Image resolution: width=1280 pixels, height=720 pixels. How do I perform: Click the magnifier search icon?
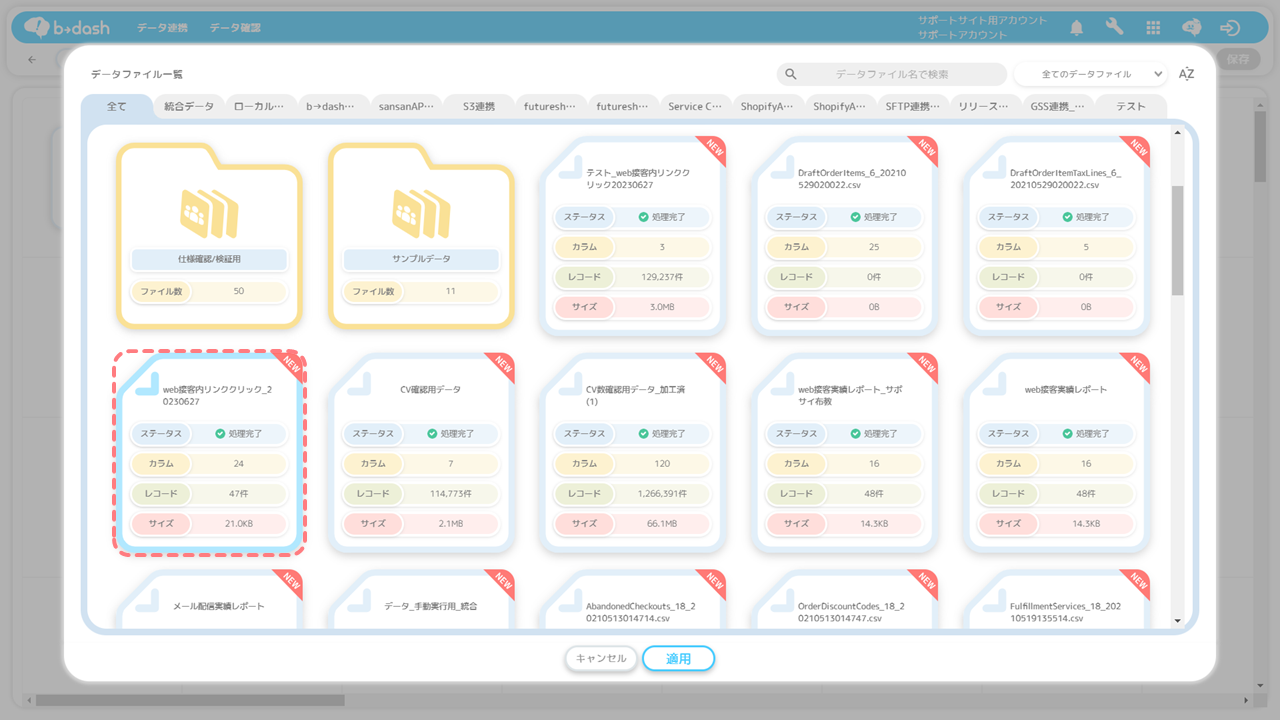click(x=791, y=74)
